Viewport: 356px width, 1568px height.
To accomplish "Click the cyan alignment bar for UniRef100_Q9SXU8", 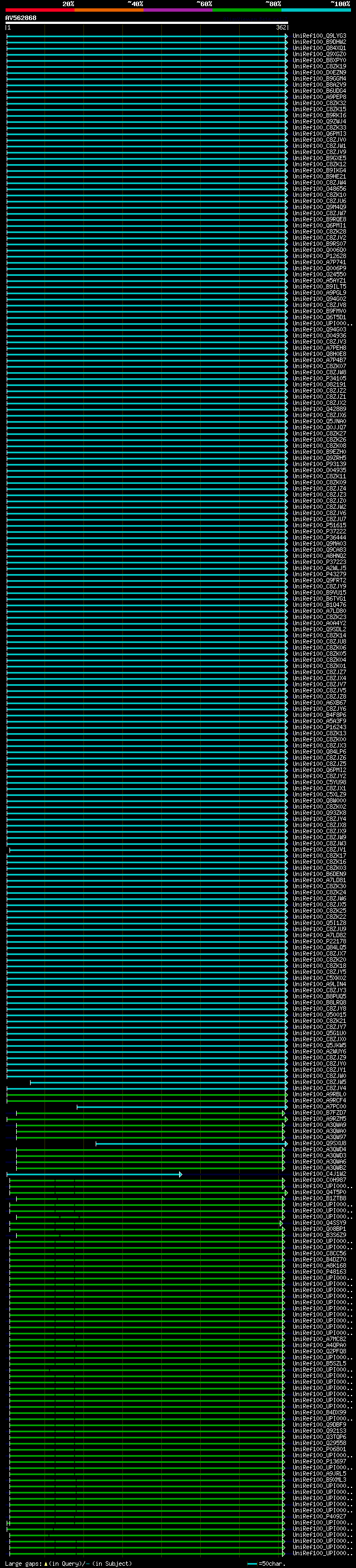I will tap(191, 1143).
